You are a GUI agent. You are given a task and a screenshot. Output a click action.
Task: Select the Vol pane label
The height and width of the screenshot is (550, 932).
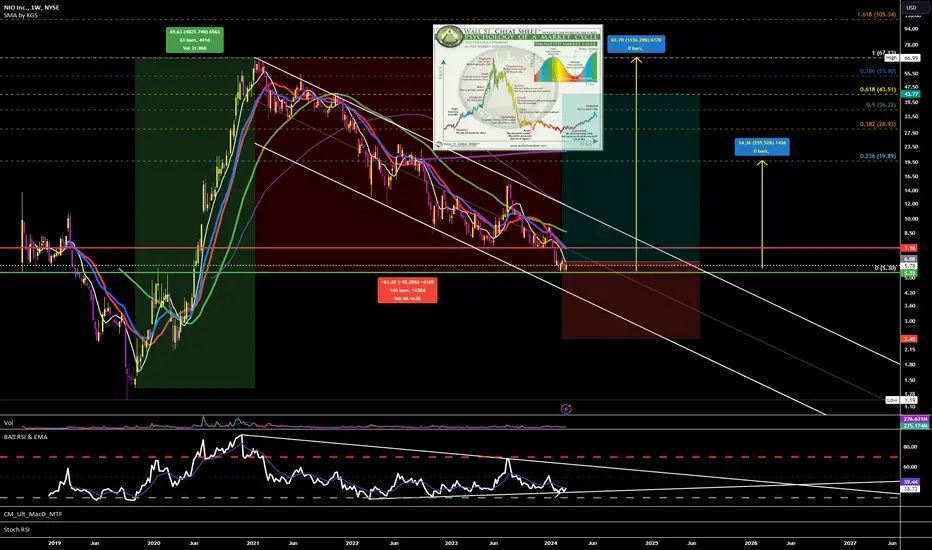click(x=8, y=423)
